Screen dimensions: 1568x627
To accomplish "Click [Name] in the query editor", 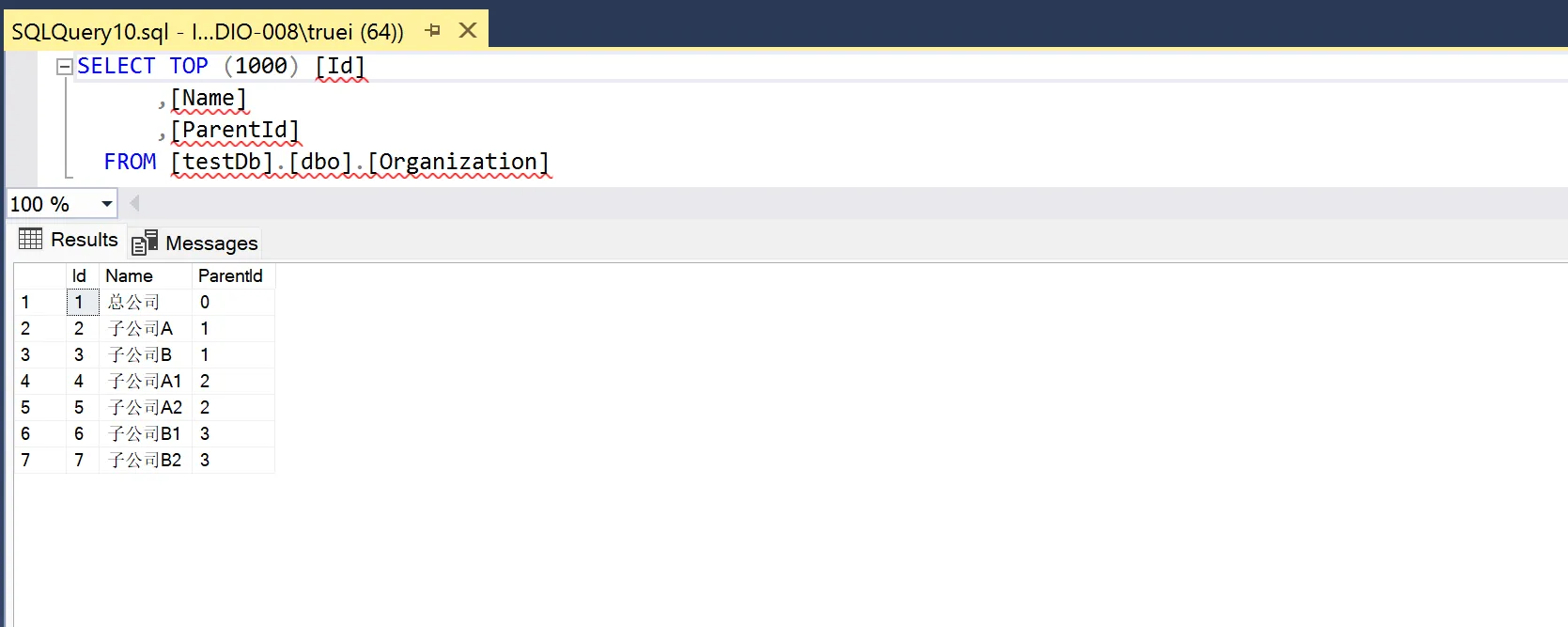I will click(x=209, y=98).
